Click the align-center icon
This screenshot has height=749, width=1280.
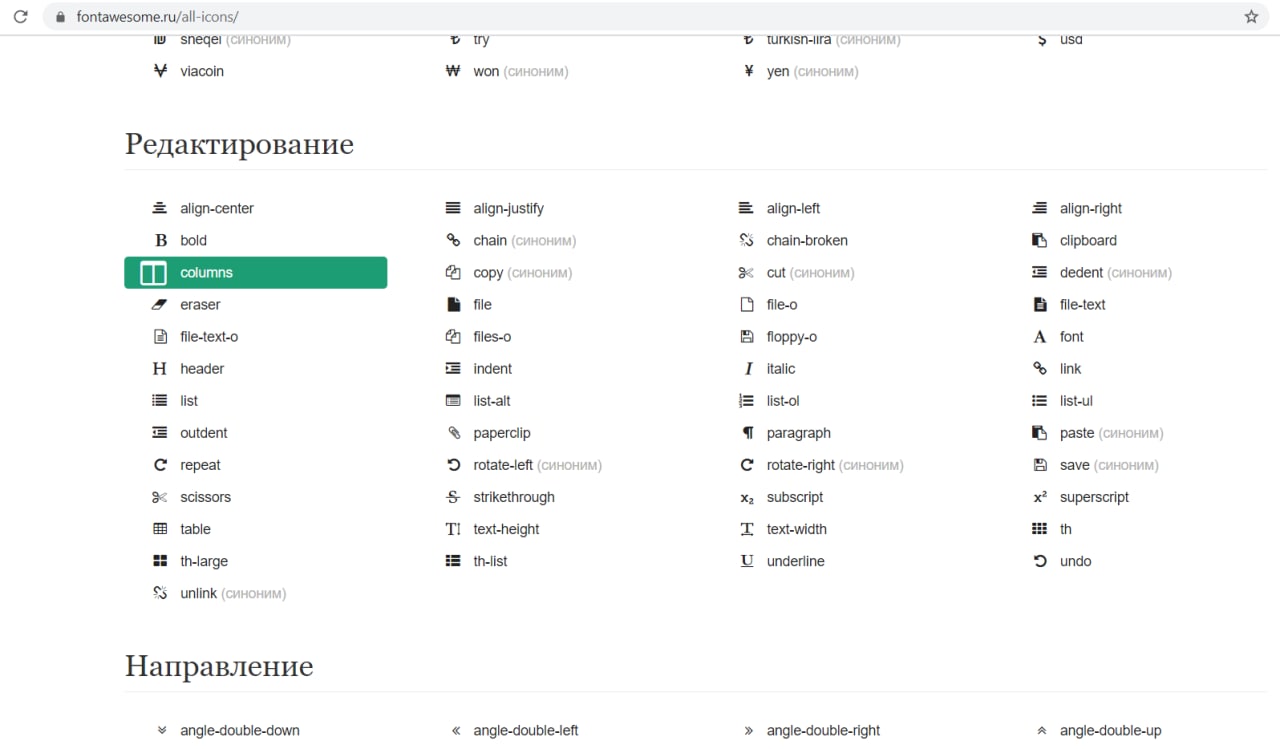pyautogui.click(x=160, y=208)
